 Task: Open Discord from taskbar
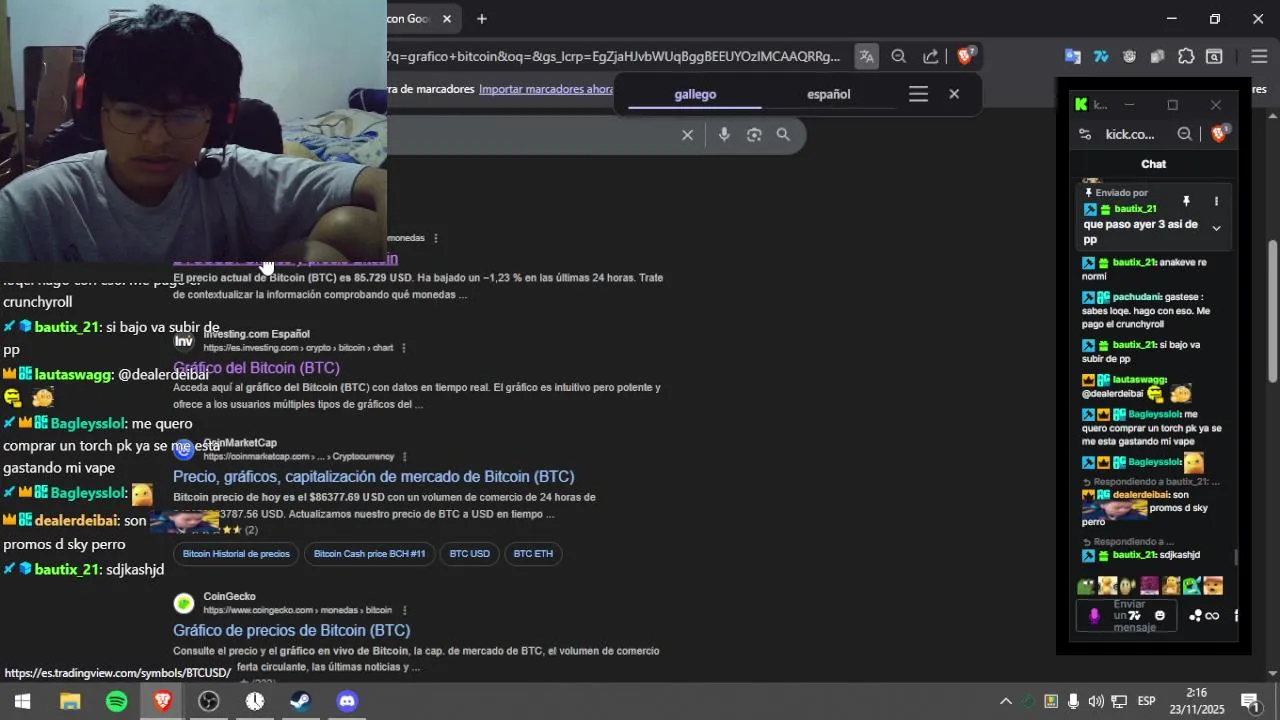point(346,701)
